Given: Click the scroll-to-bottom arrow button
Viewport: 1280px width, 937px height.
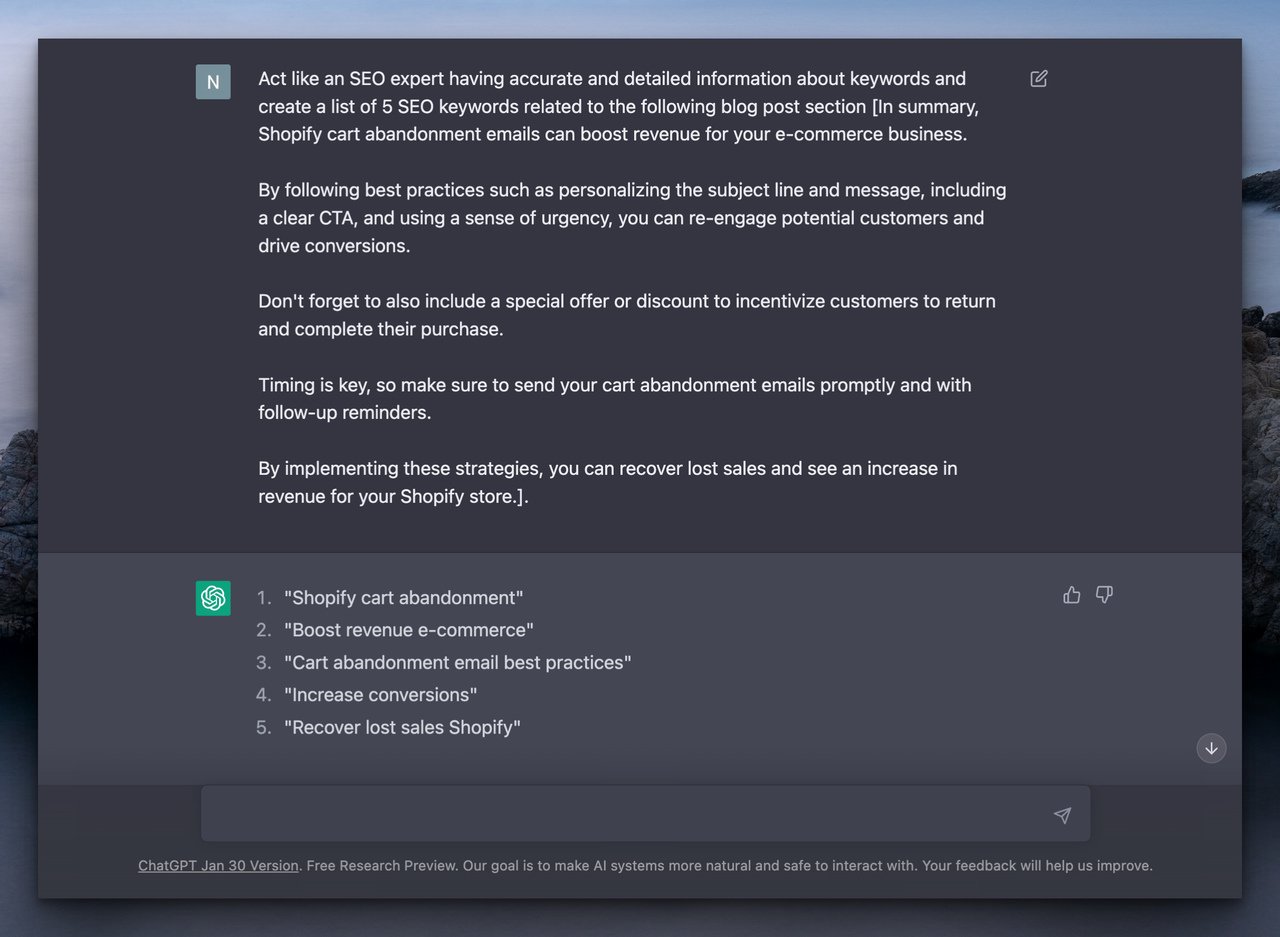Looking at the screenshot, I should [1211, 748].
